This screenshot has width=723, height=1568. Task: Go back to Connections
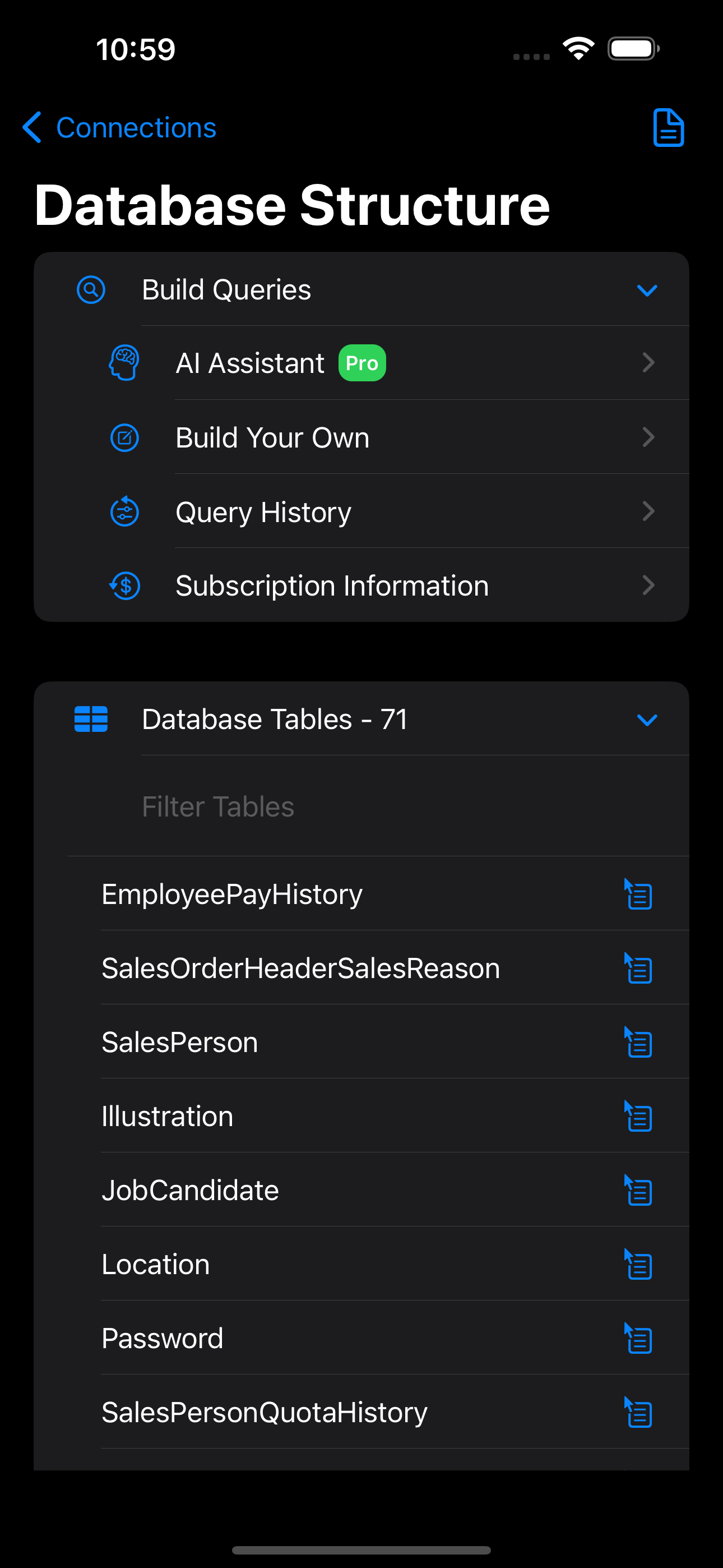coord(119,128)
